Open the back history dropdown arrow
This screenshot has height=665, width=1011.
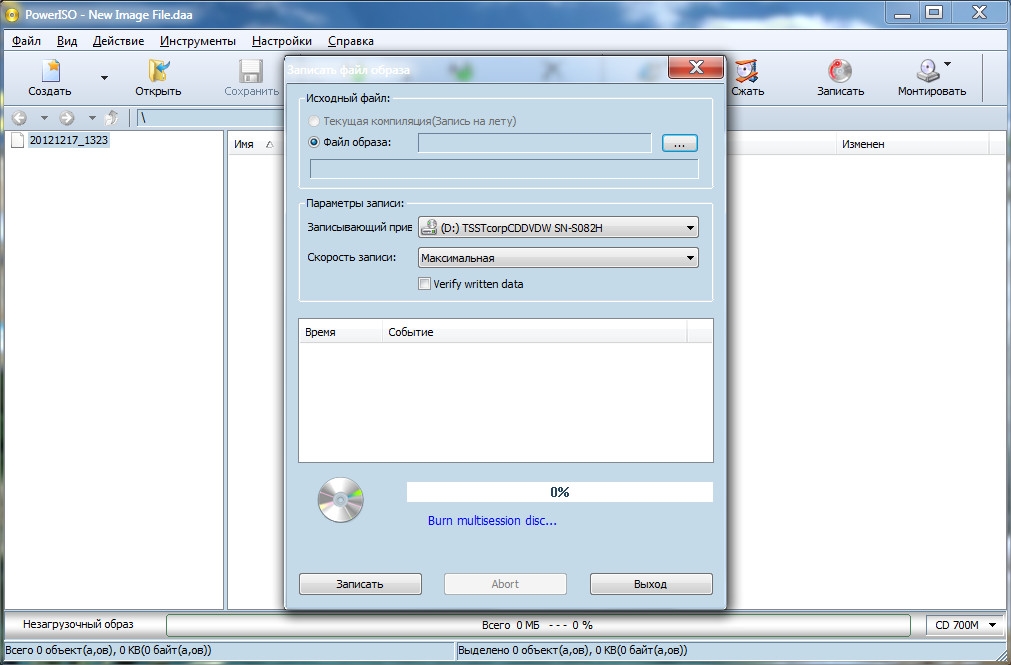tap(44, 117)
